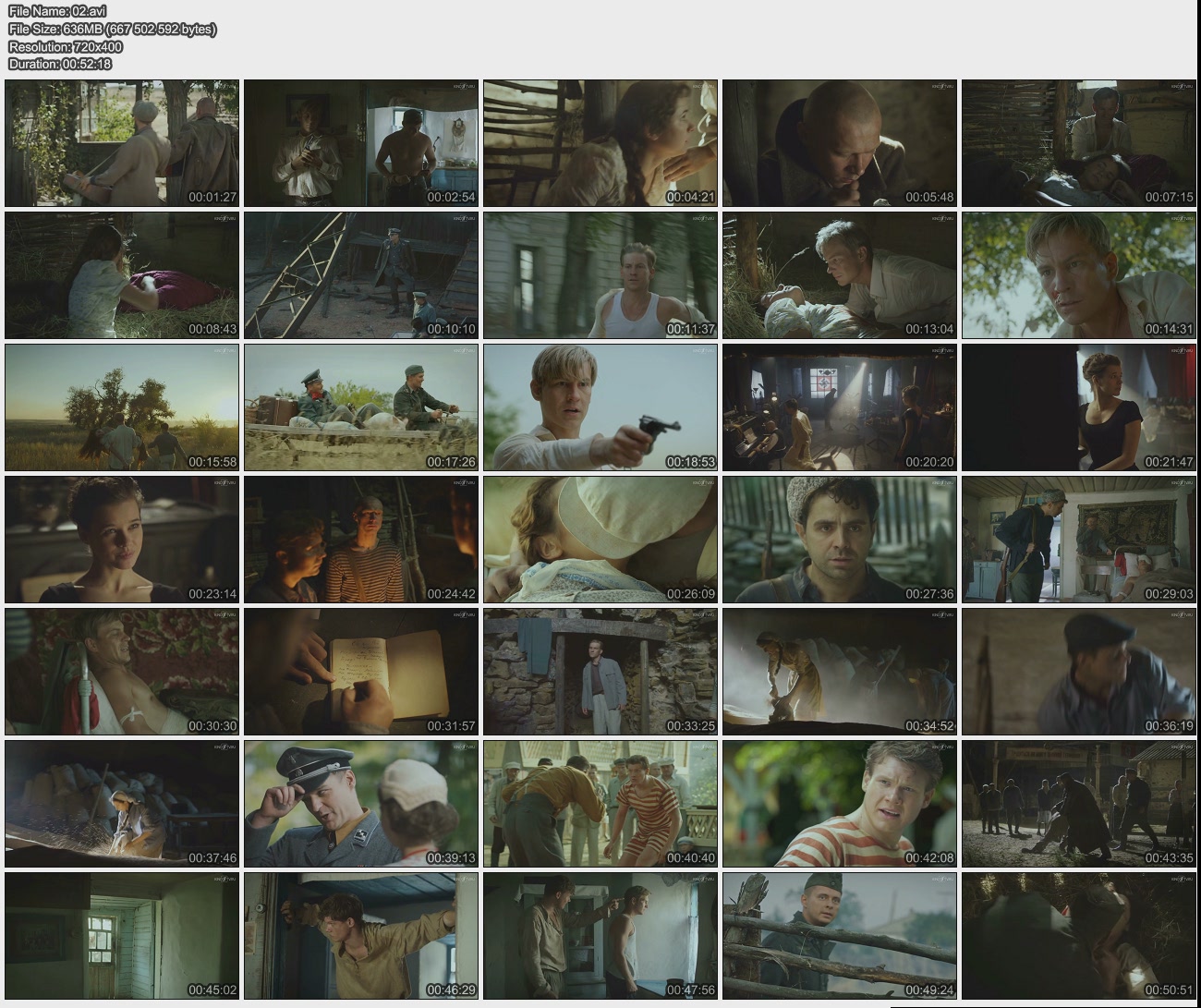The width and height of the screenshot is (1201, 1008).
Task: Click the Resolution 720x400 text
Action: click(66, 46)
